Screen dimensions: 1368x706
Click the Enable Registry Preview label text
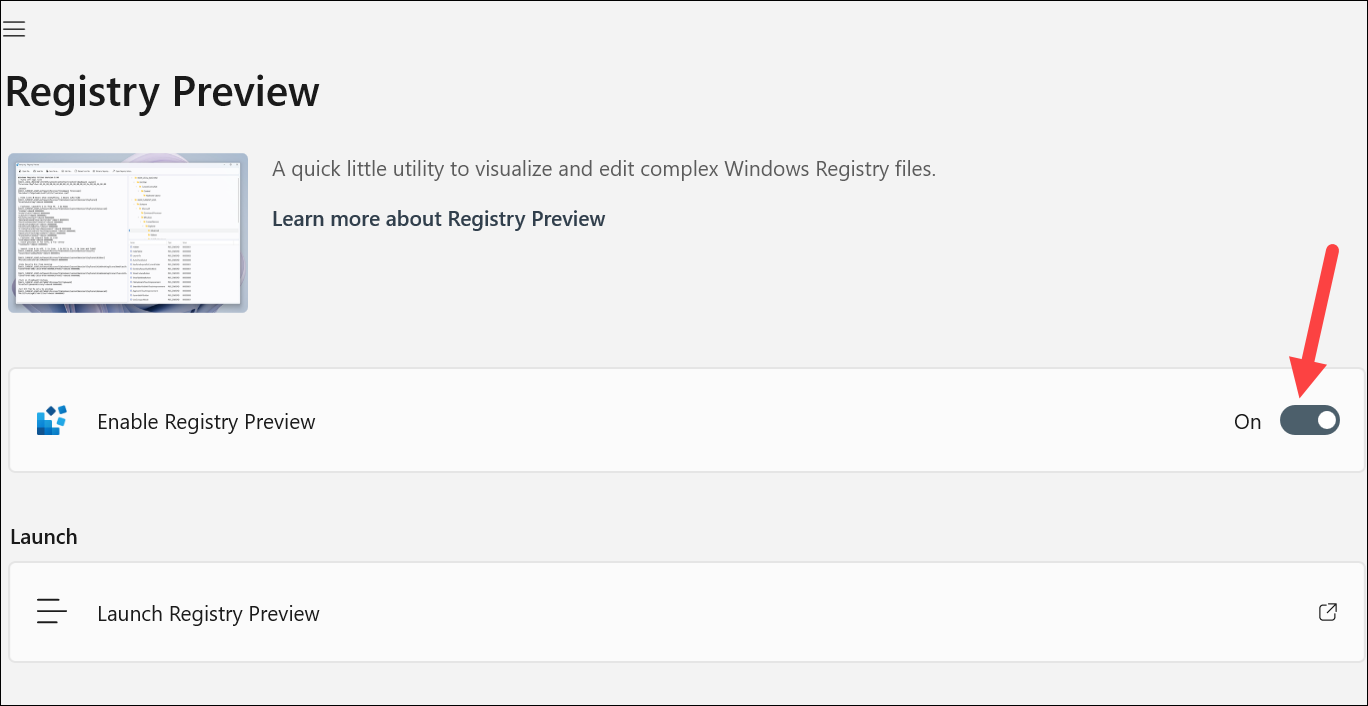(x=206, y=422)
